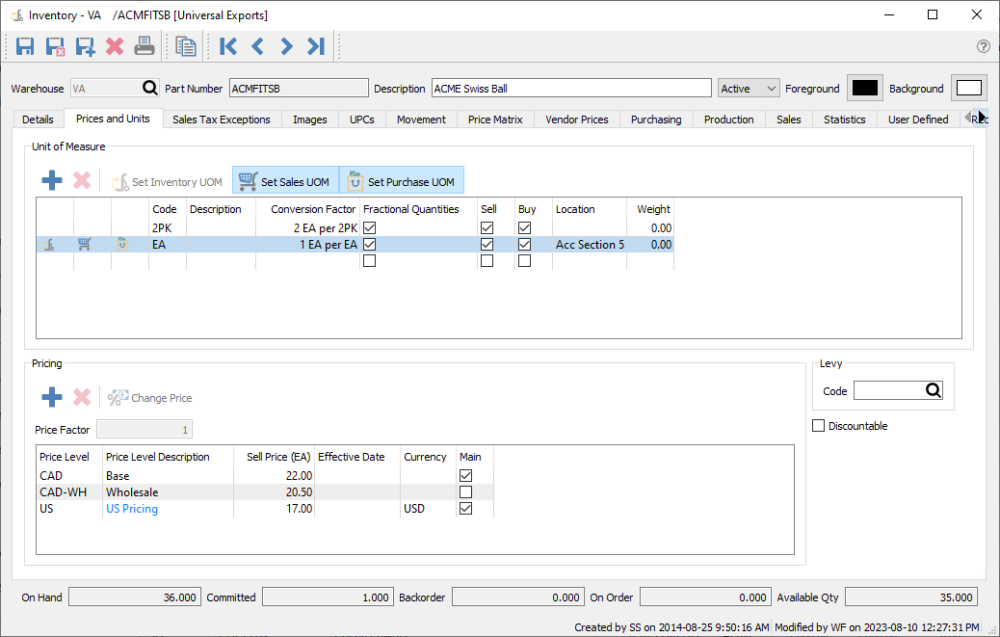Click the Part Number field
The height and width of the screenshot is (637, 1000).
click(x=298, y=88)
